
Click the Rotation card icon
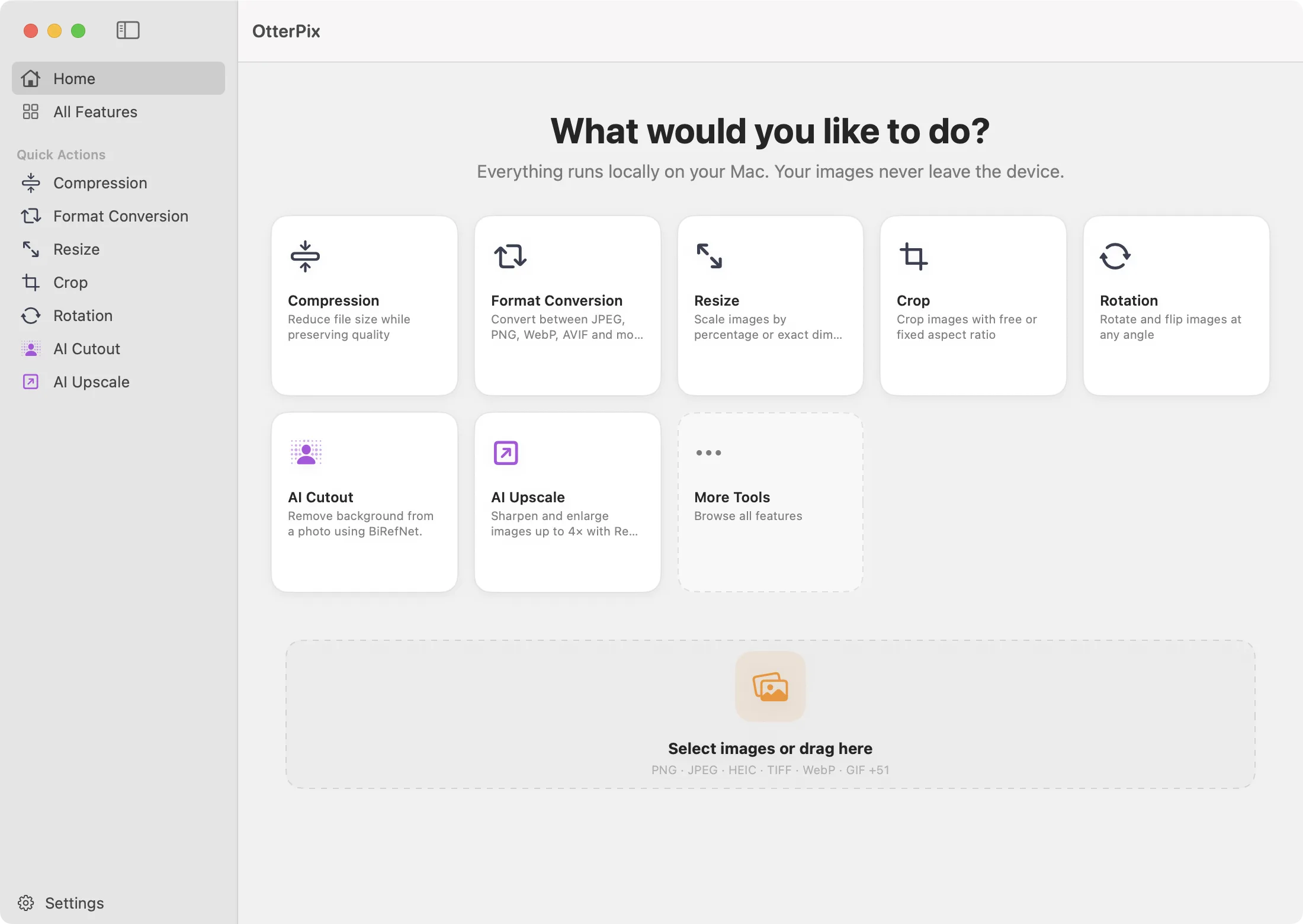tap(1115, 256)
